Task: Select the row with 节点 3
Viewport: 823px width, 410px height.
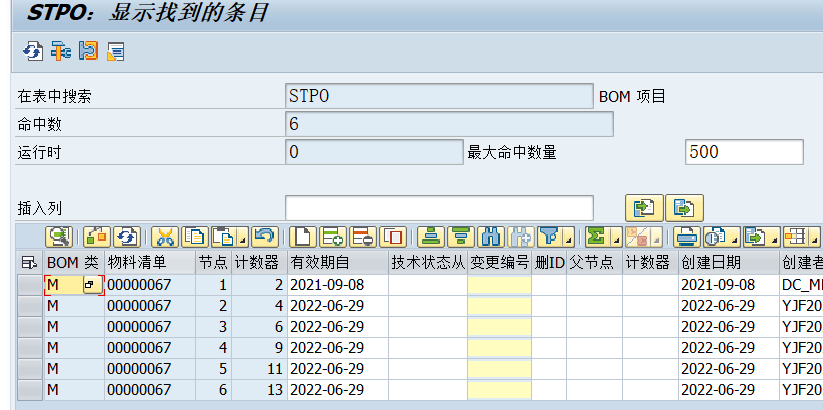Action: click(x=29, y=327)
